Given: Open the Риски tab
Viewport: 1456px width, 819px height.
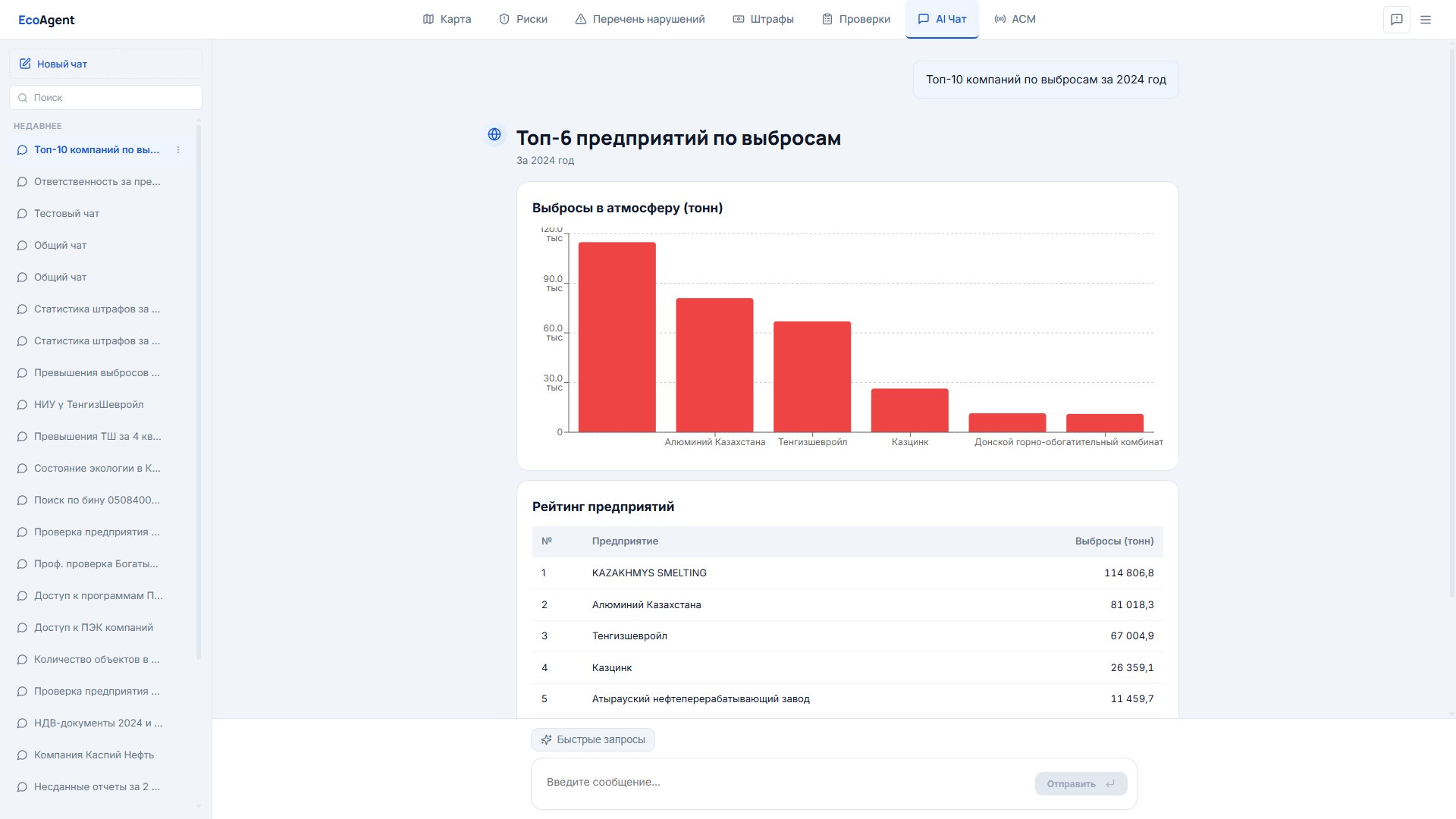Looking at the screenshot, I should pos(522,19).
